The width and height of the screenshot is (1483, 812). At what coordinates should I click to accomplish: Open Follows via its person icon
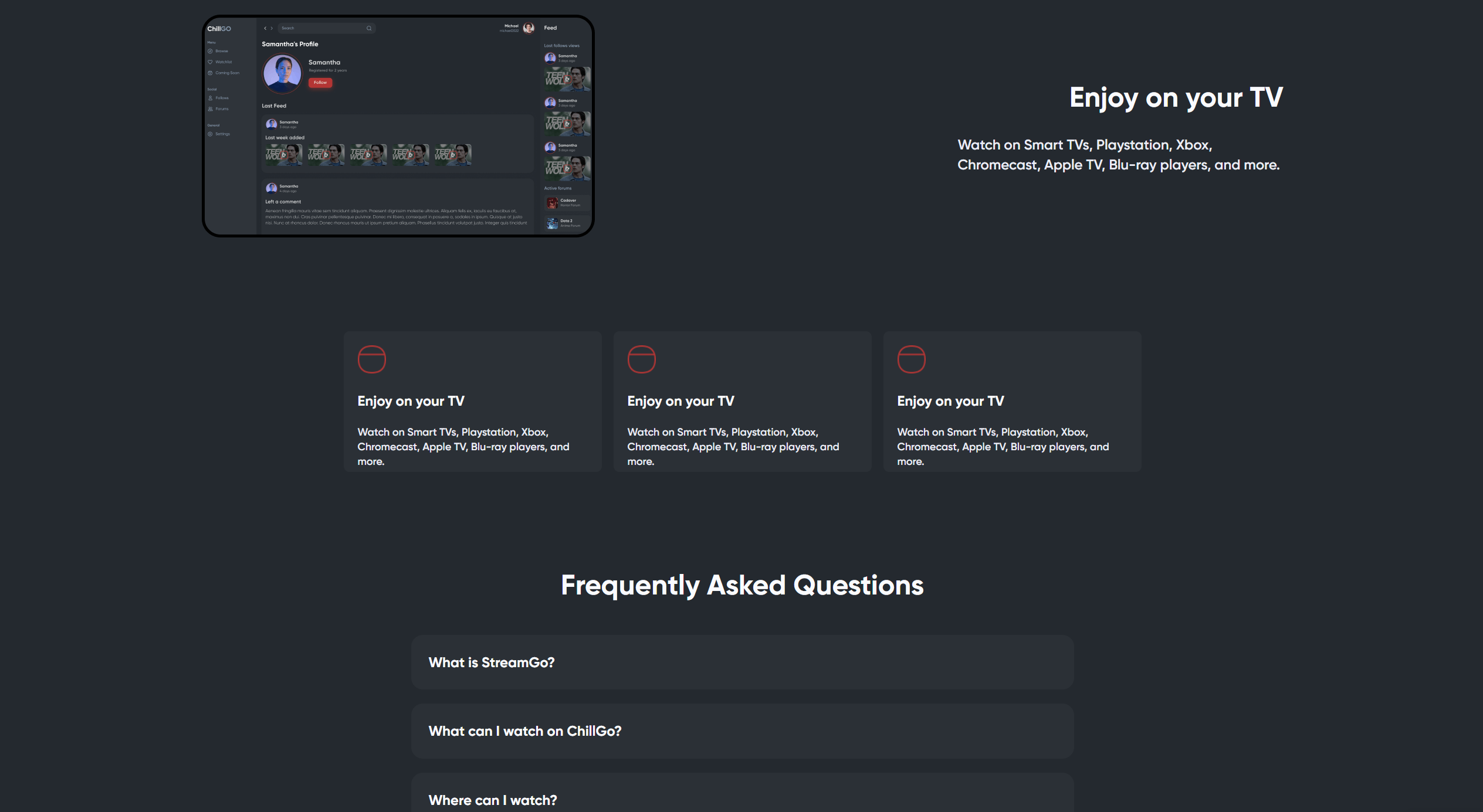pyautogui.click(x=210, y=98)
